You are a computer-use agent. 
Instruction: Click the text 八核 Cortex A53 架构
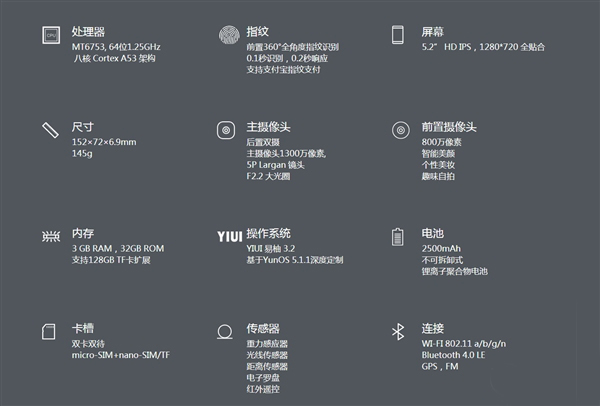114,59
